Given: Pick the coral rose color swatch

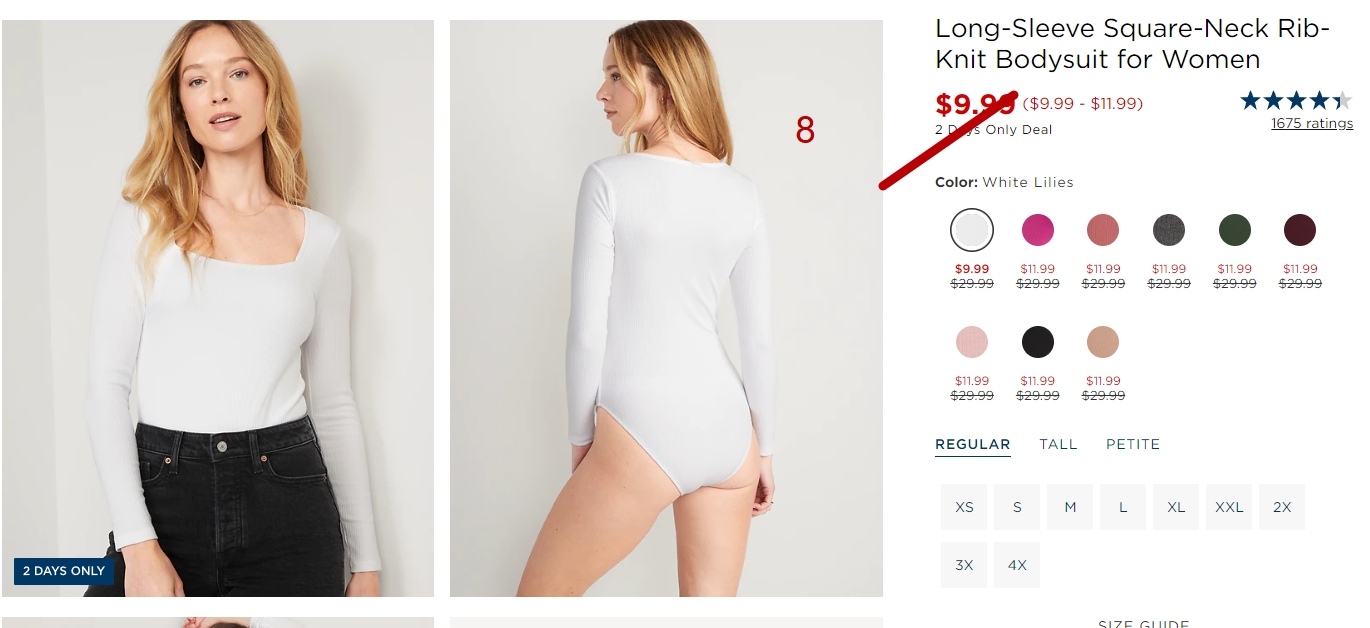Looking at the screenshot, I should coord(1103,231).
